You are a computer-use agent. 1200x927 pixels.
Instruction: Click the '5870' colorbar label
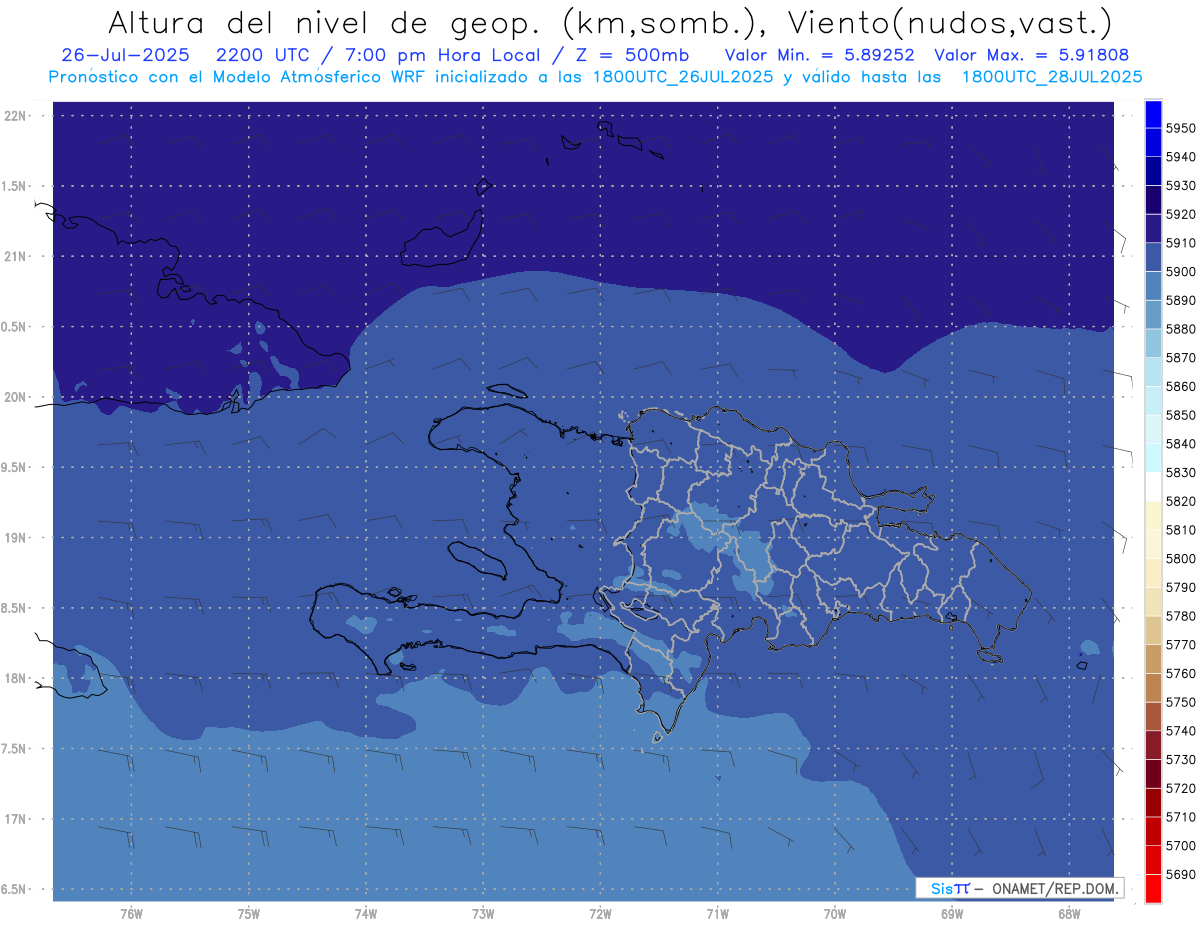pos(1181,358)
